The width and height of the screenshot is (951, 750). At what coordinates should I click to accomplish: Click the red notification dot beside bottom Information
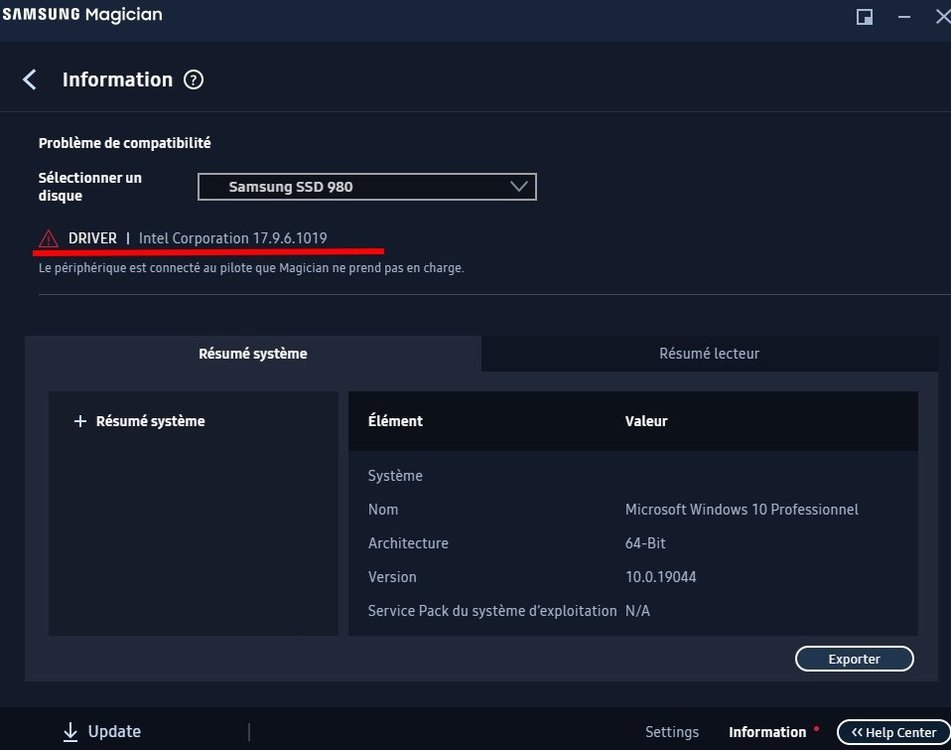click(816, 727)
